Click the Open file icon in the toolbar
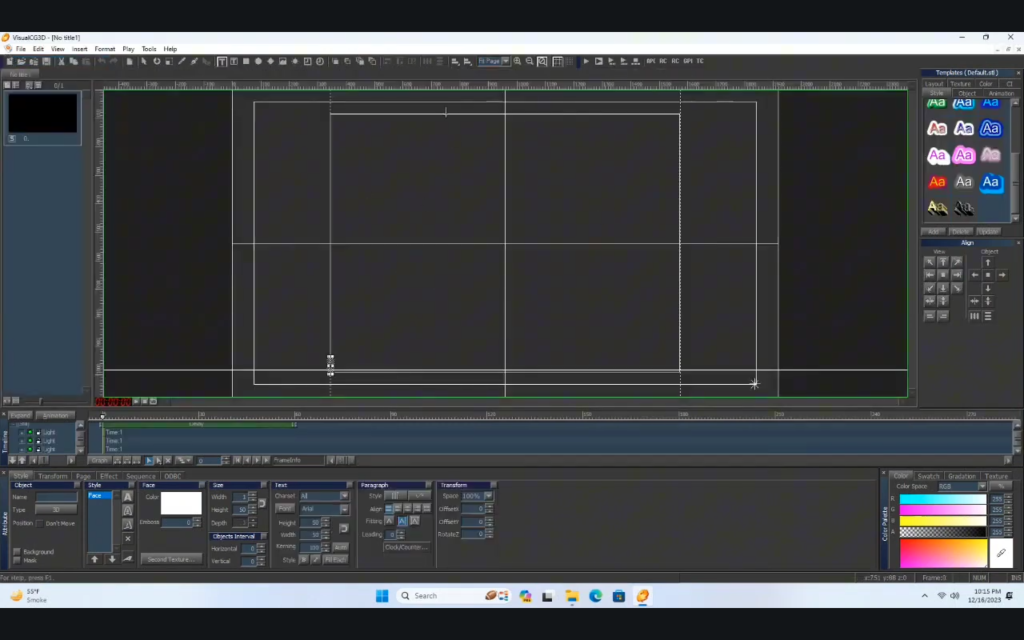 tap(20, 61)
